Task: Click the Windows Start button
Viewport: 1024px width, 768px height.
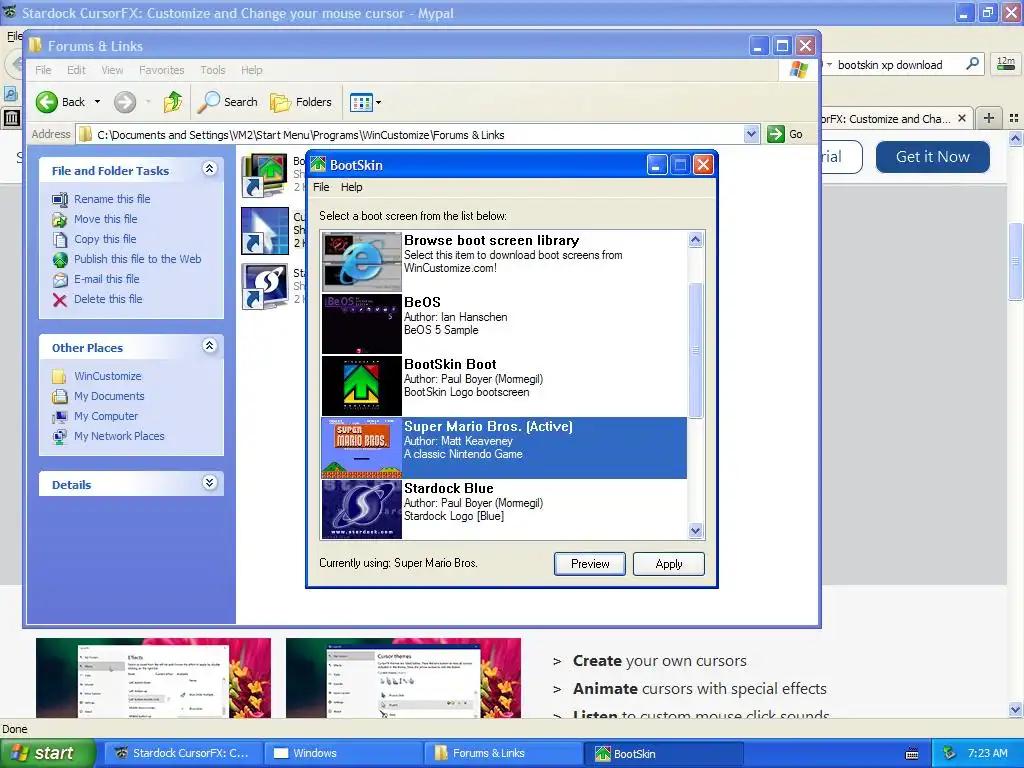Action: click(x=47, y=753)
